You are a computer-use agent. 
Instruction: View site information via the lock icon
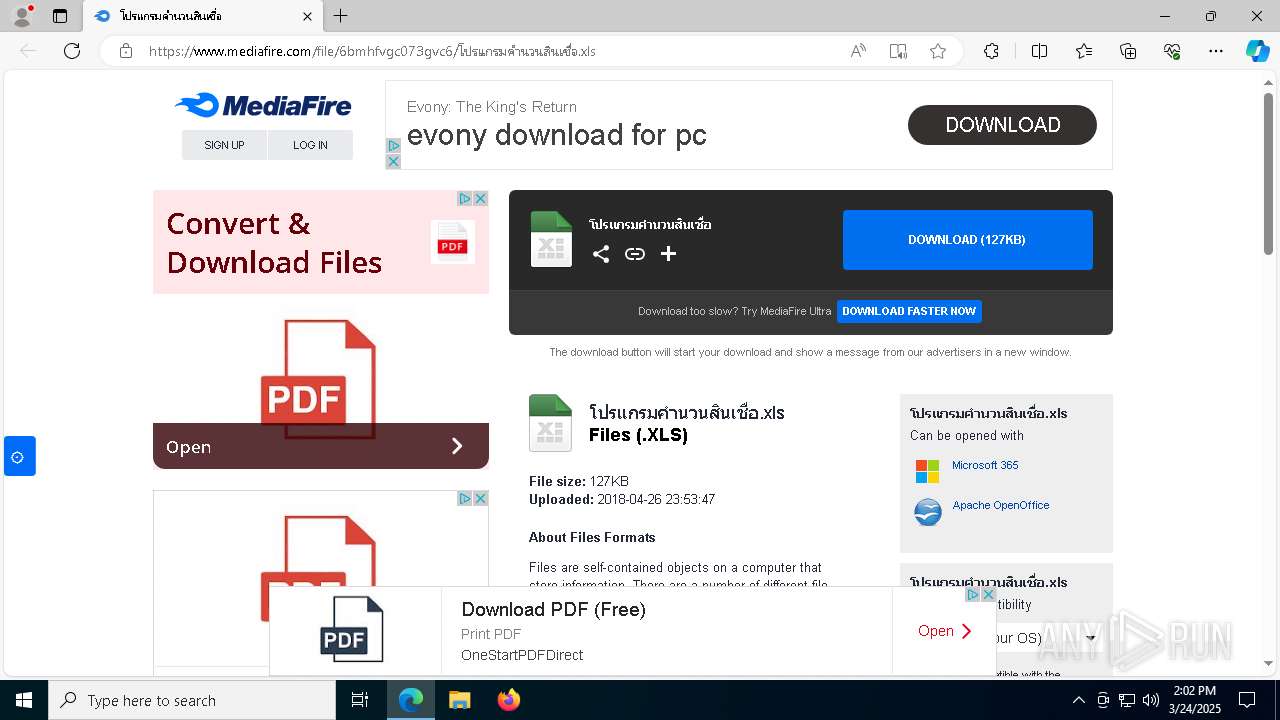click(x=126, y=51)
